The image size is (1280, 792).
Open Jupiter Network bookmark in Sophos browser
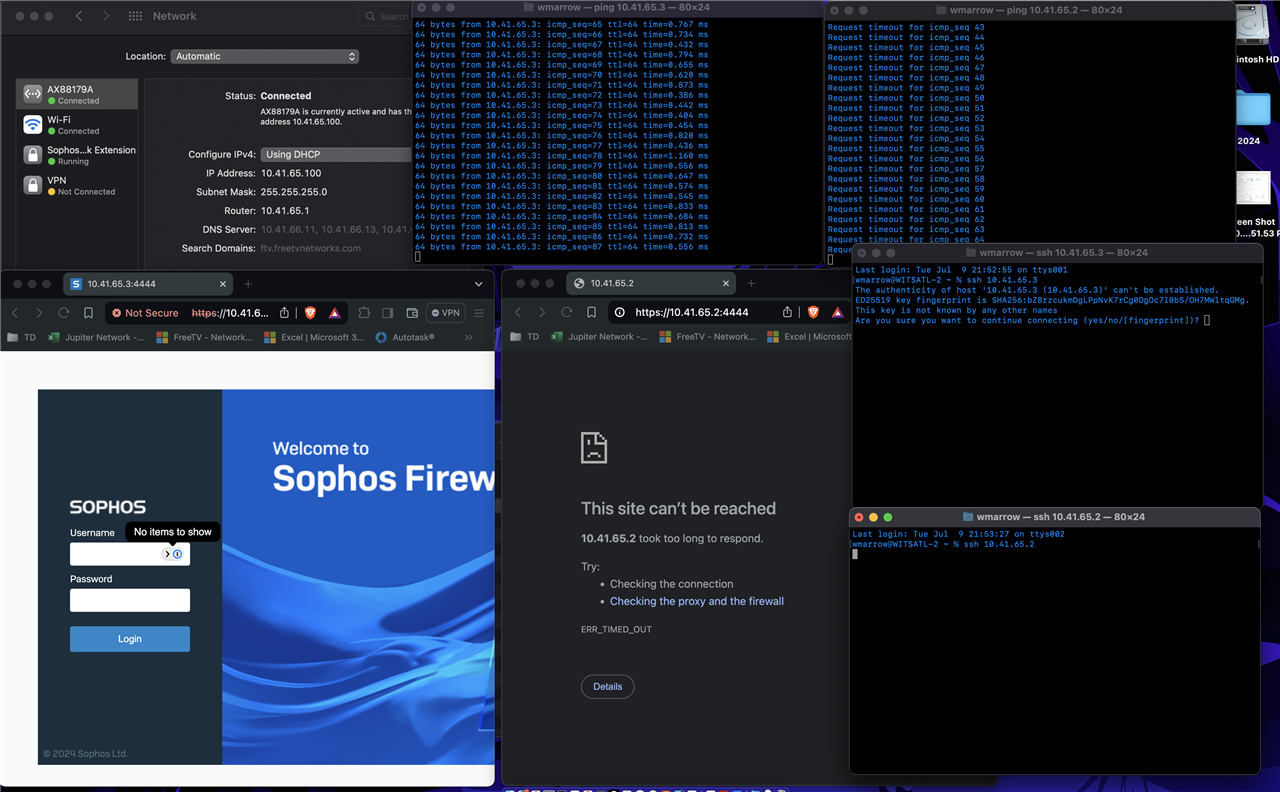pos(95,338)
